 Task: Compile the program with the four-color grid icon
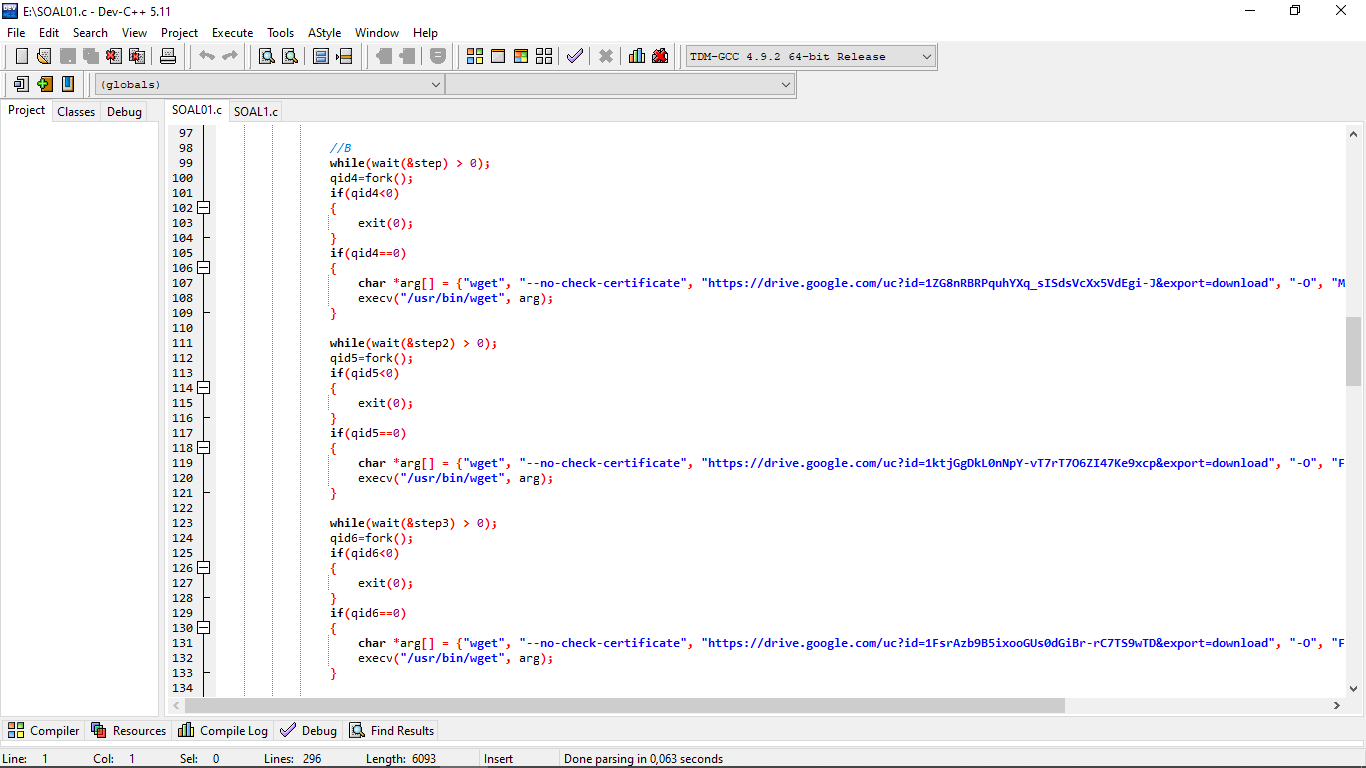point(475,56)
